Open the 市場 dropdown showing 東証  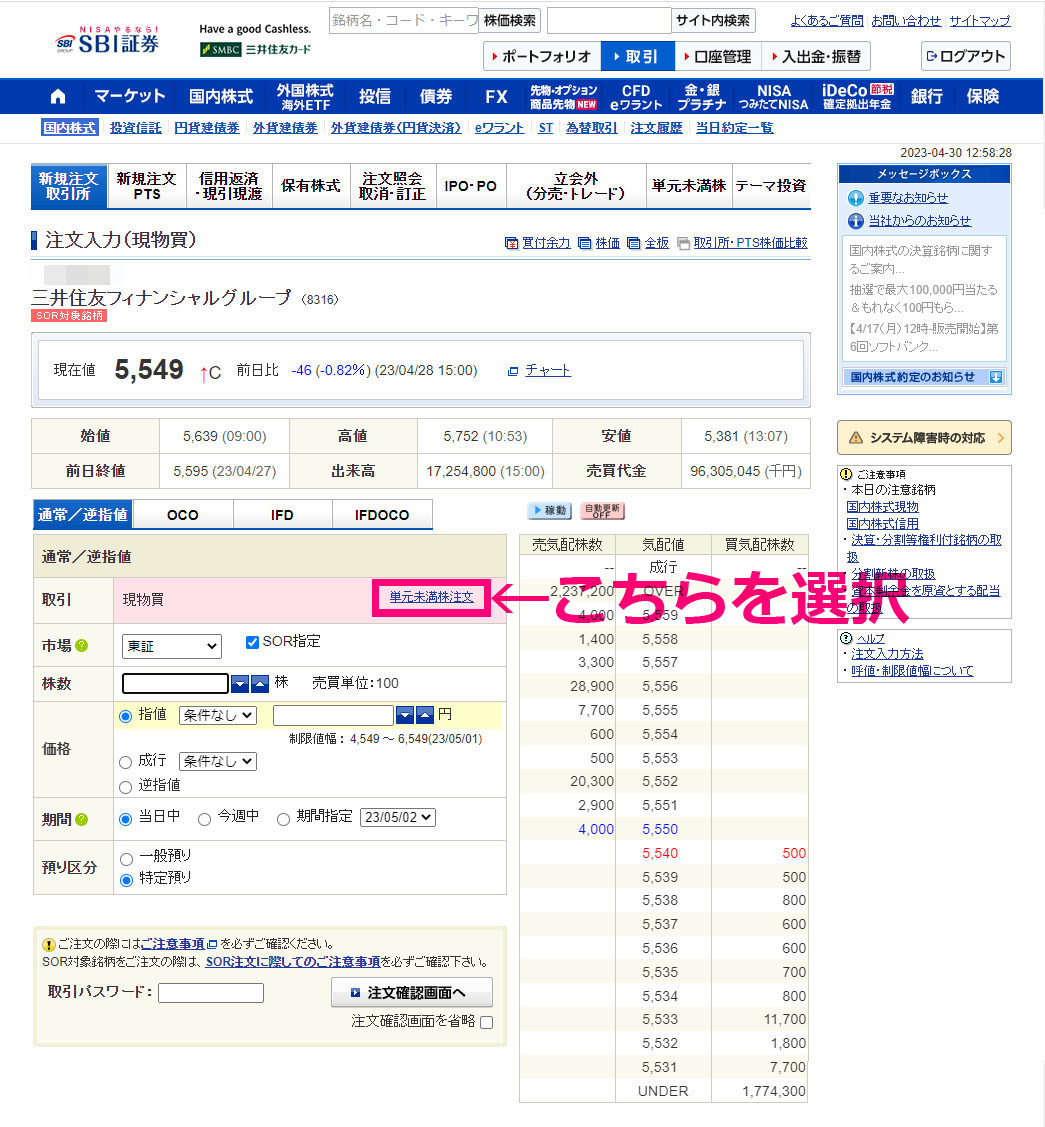(x=171, y=647)
